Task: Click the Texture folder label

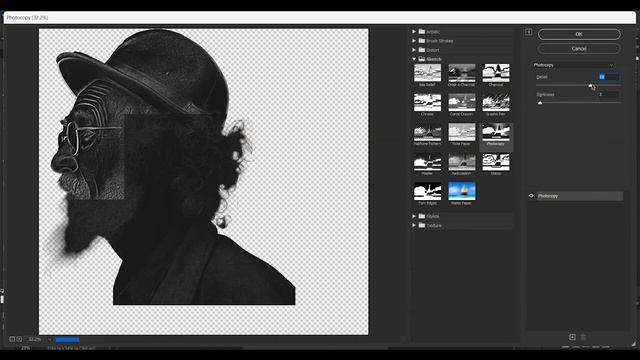Action: point(434,225)
